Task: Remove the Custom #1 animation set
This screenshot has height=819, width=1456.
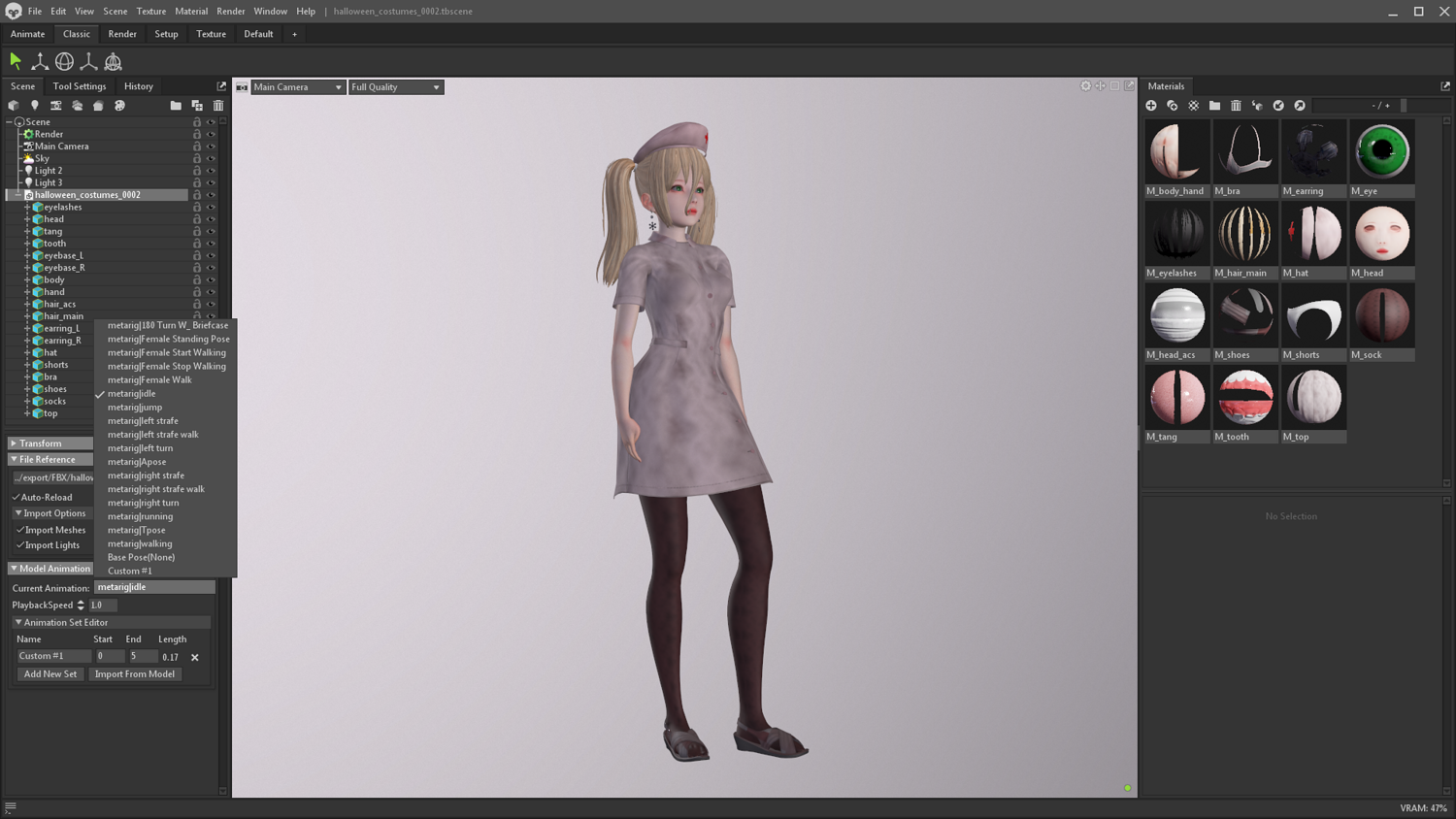Action: (195, 658)
